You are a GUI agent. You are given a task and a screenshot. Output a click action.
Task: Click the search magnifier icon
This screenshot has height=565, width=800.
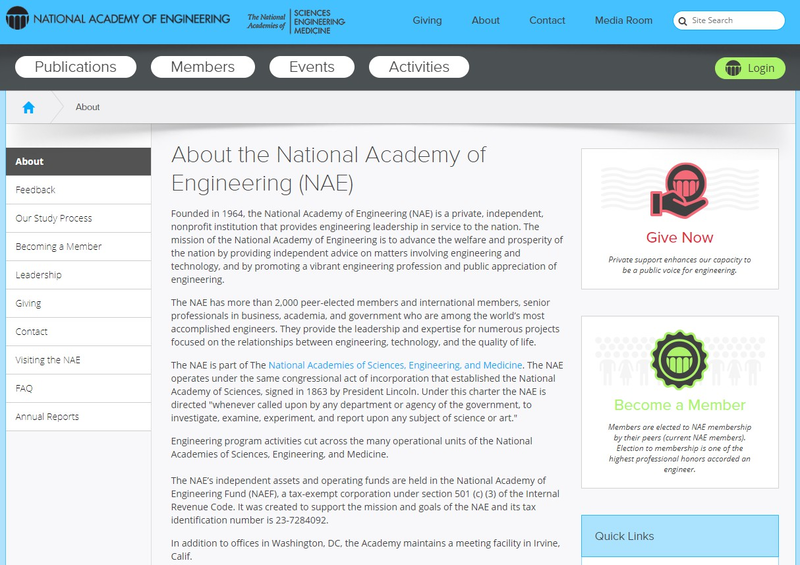pos(683,21)
